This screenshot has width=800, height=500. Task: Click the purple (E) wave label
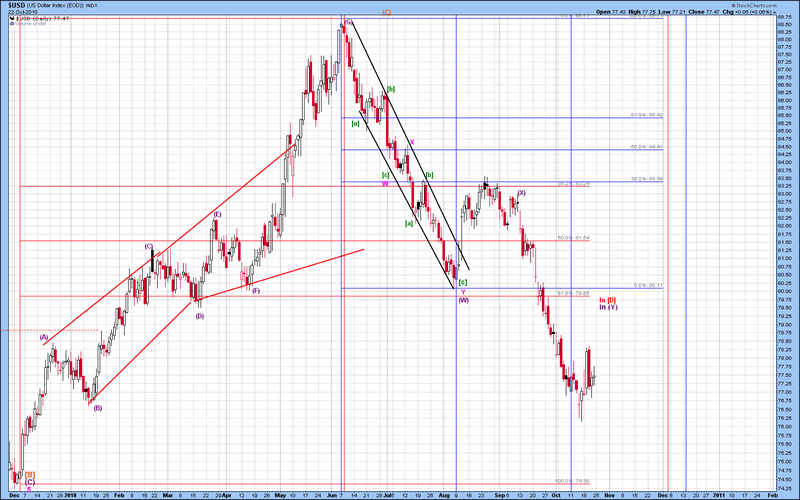[217, 214]
